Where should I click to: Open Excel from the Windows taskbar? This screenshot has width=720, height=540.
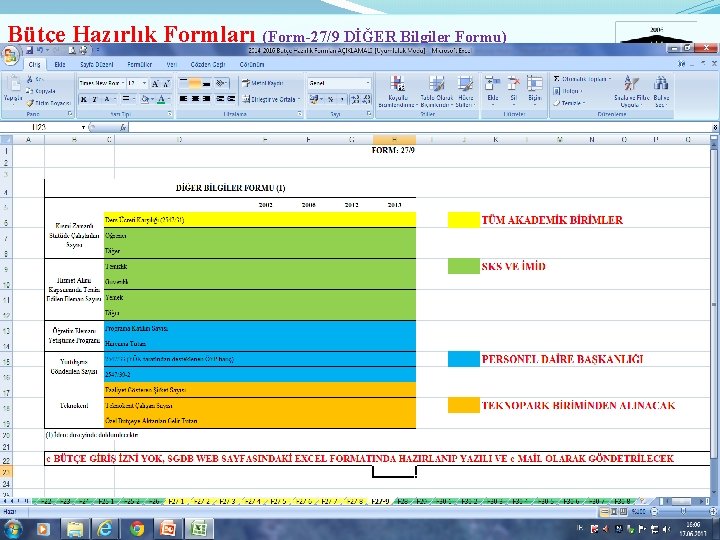tap(199, 529)
